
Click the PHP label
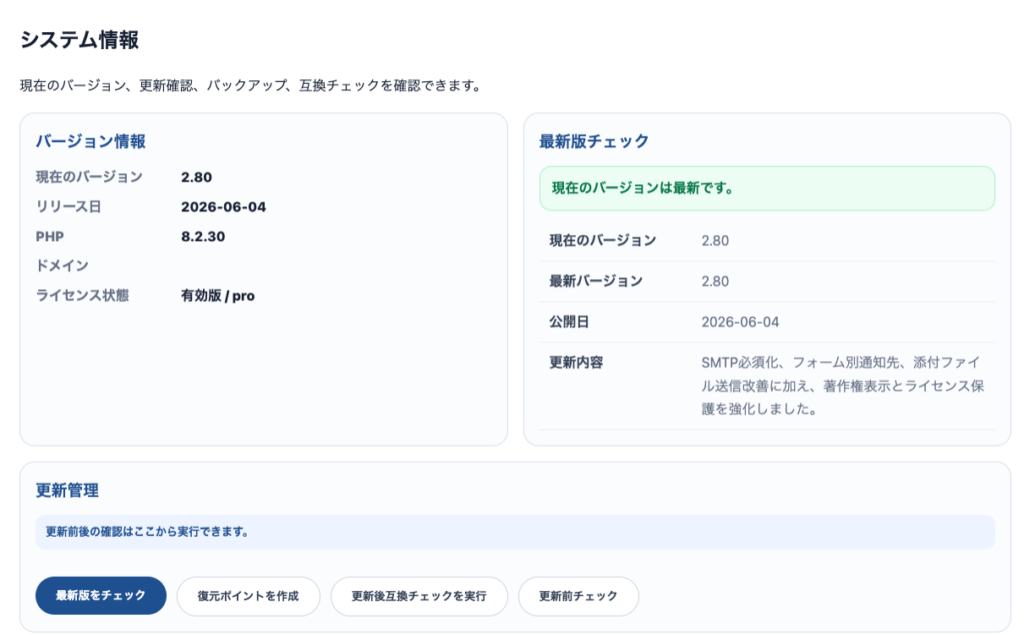pos(50,236)
